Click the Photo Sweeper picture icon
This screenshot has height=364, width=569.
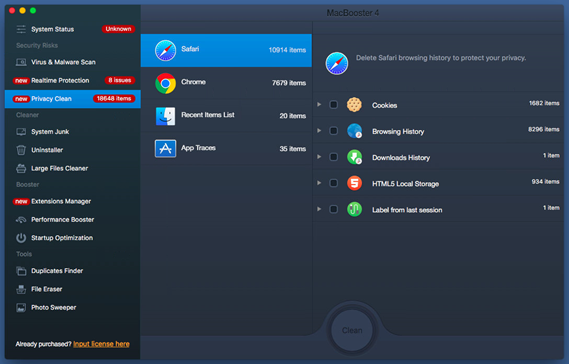click(21, 308)
